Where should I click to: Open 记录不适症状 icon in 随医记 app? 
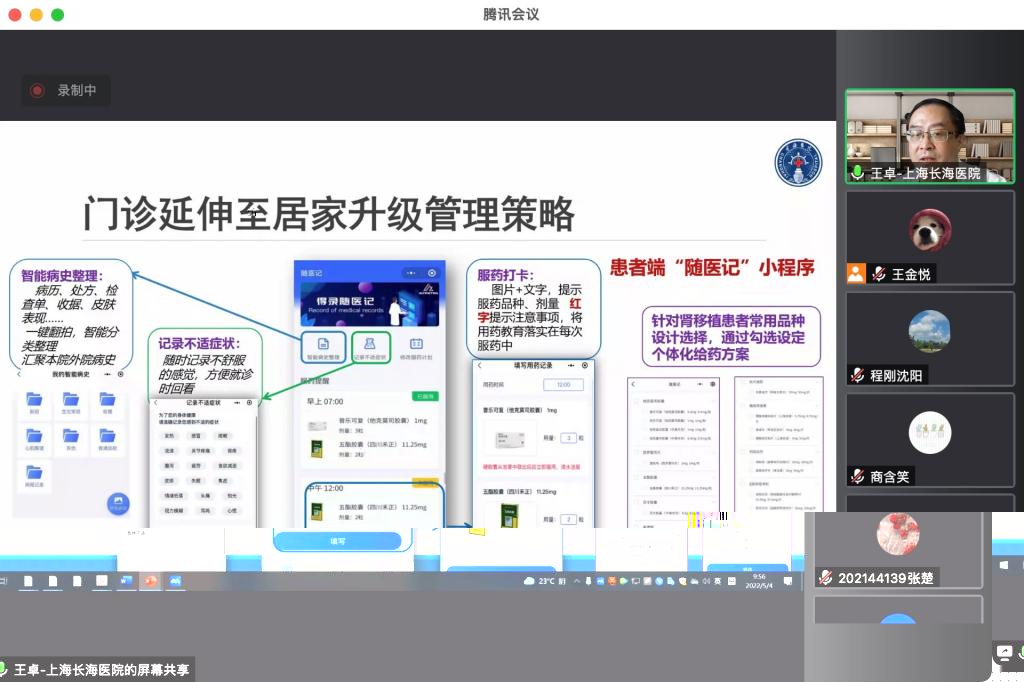click(370, 347)
